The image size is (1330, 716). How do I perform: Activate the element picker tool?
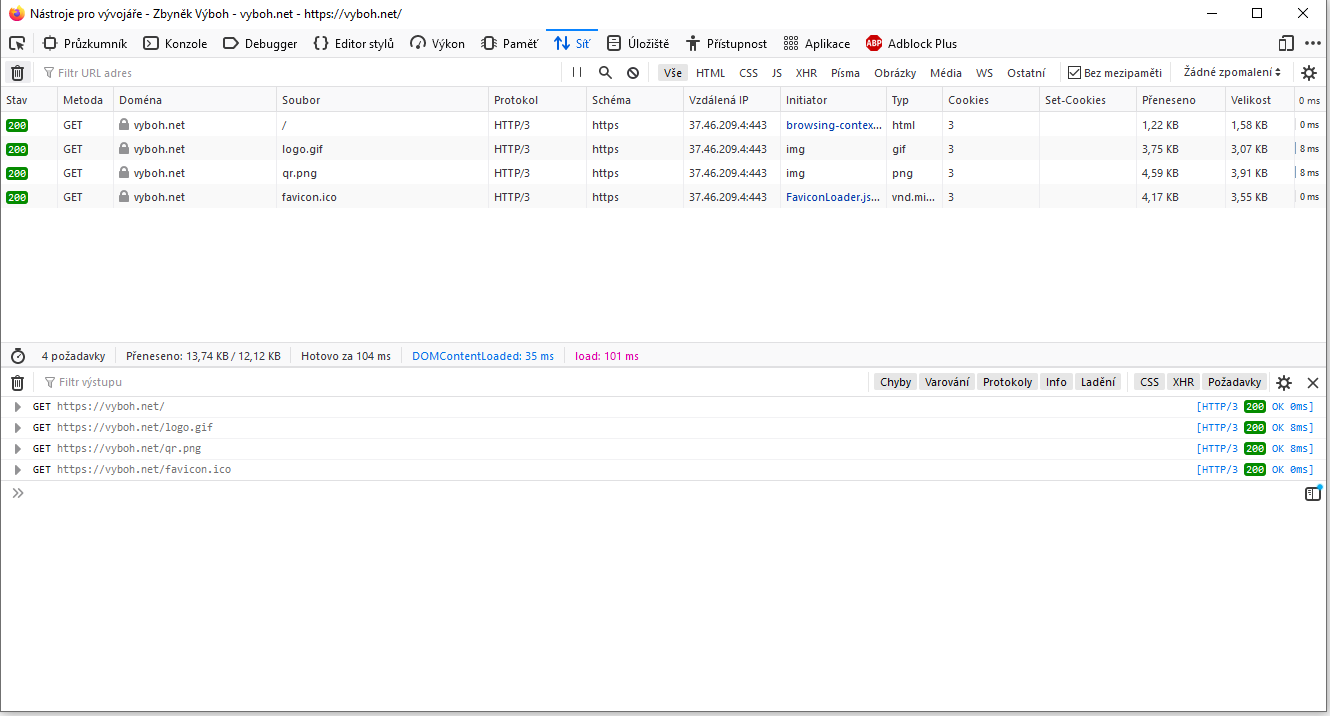click(17, 44)
